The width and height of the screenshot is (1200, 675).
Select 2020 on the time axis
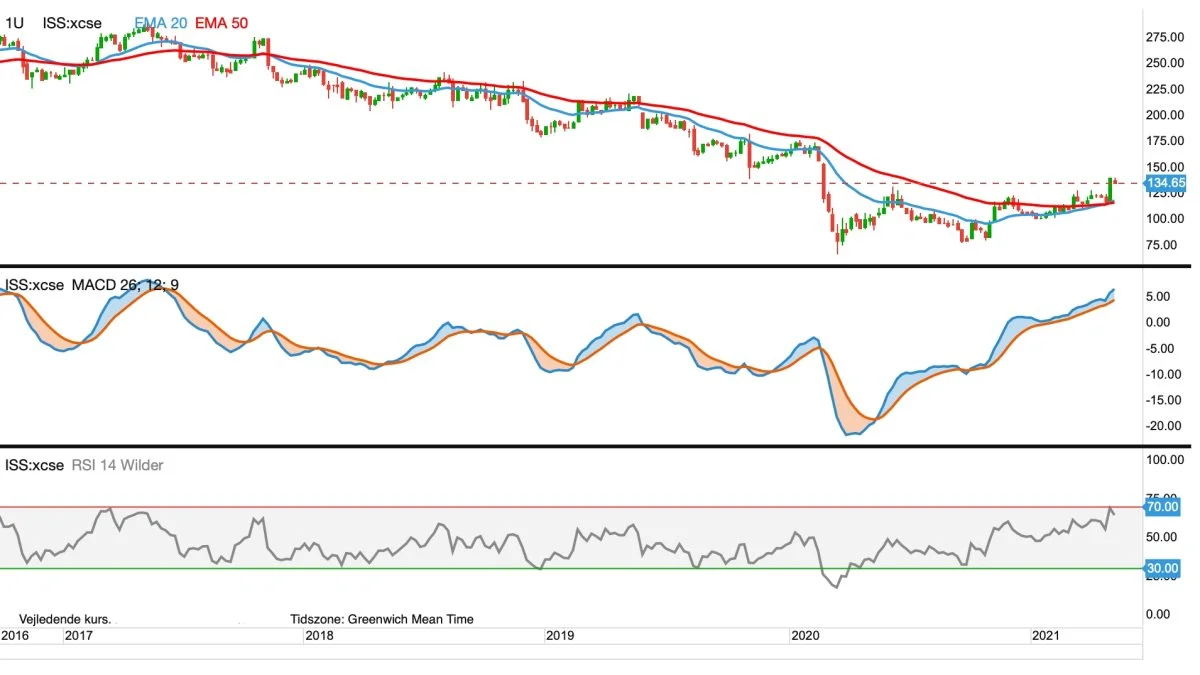[x=804, y=635]
